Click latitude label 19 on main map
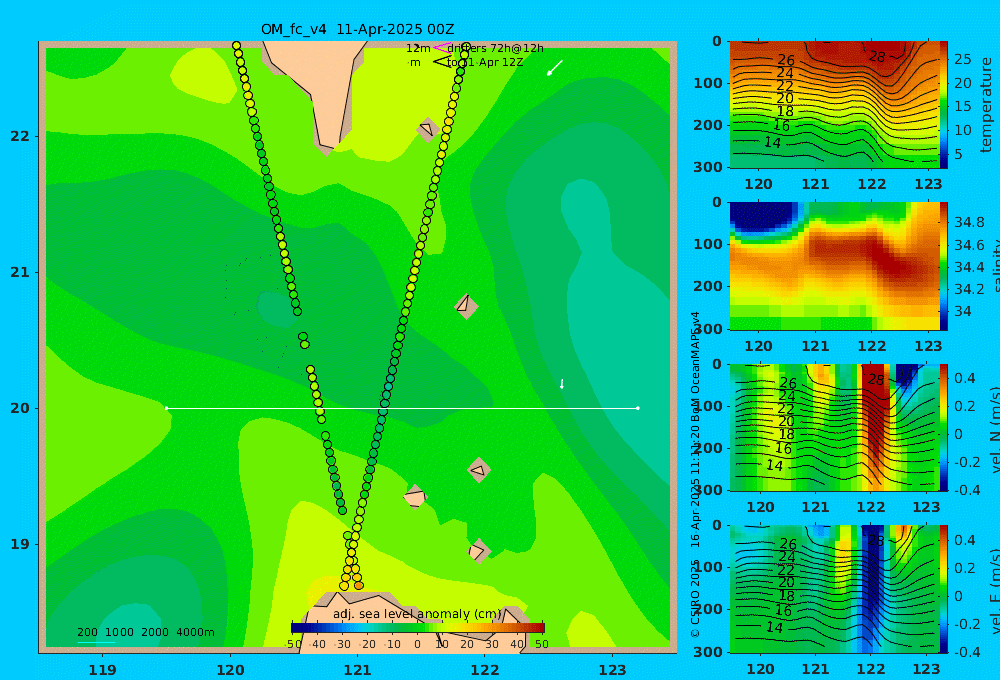 click(x=20, y=544)
